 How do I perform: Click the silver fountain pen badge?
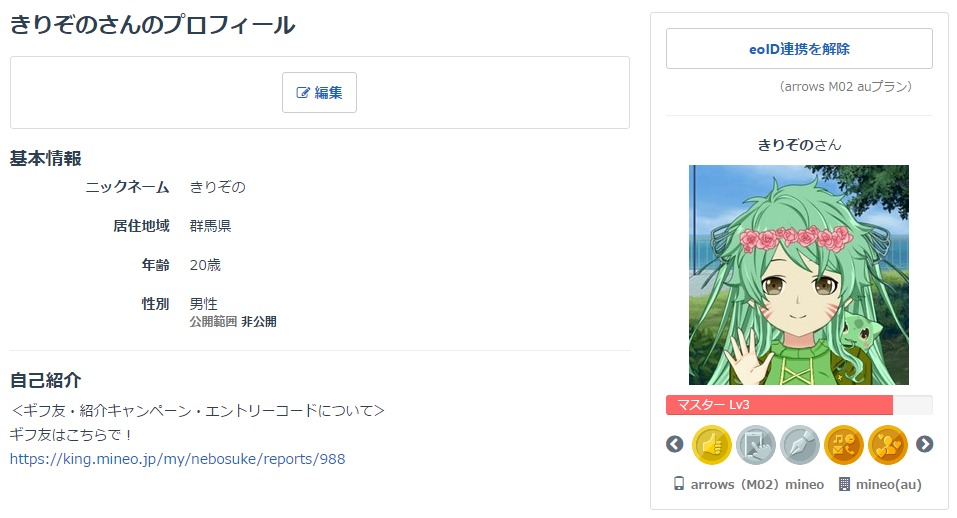[800, 444]
